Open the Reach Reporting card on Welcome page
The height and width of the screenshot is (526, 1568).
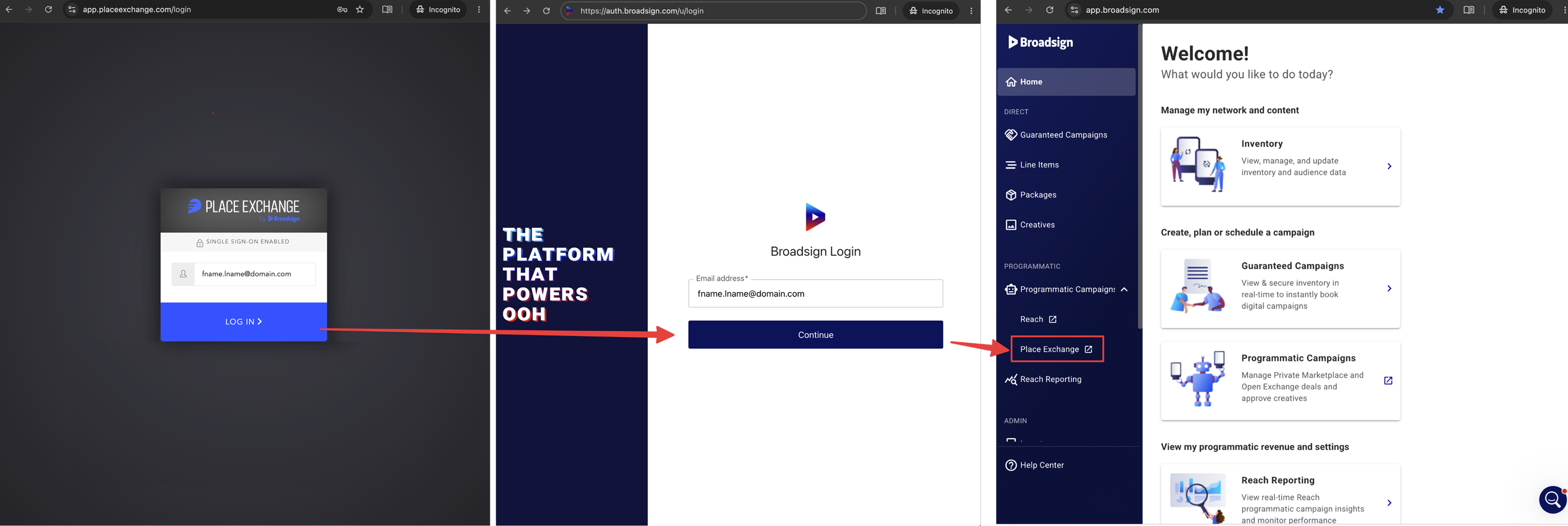tap(1281, 495)
